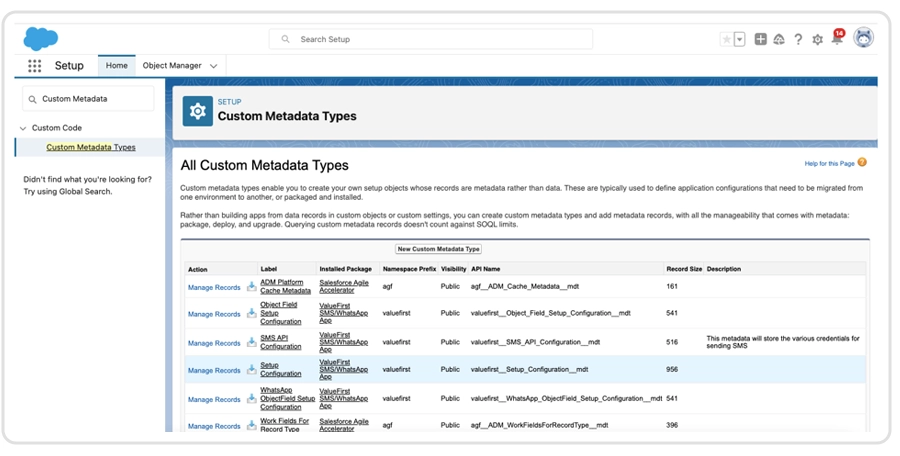900x456 pixels.
Task: Open the user profile avatar
Action: (x=863, y=38)
